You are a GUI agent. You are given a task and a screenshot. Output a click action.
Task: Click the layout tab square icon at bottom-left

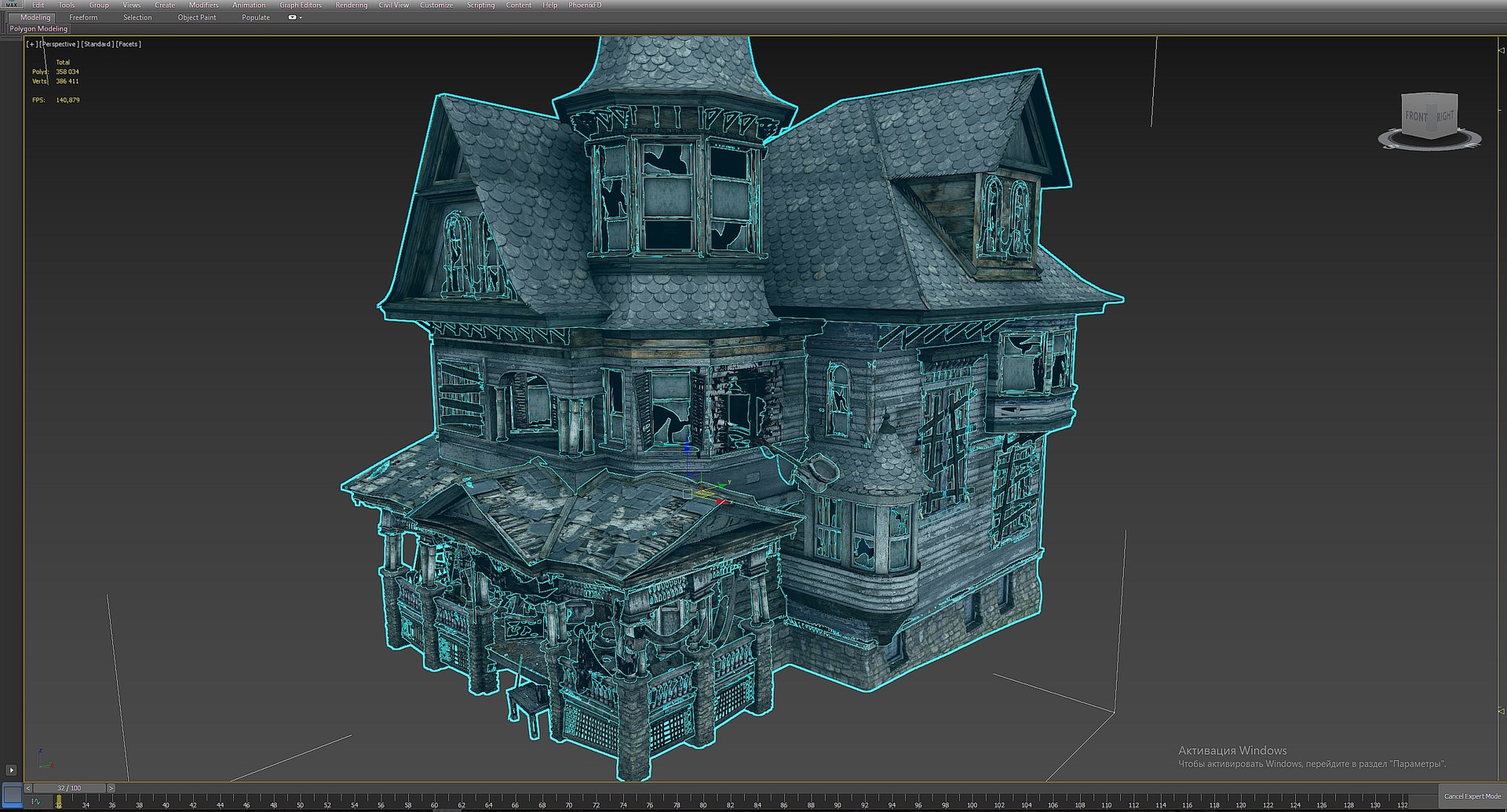12,796
